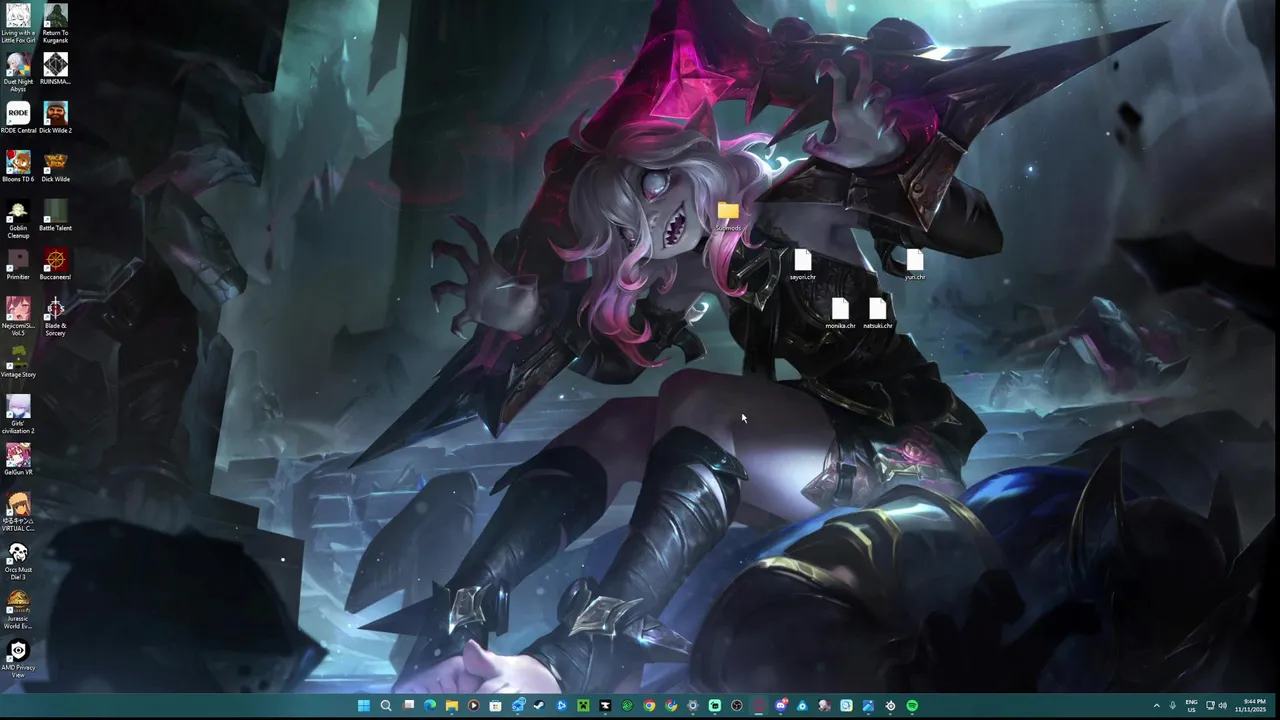Viewport: 1280px width, 720px height.
Task: Select the Primitier desktop icon
Action: tap(18, 264)
